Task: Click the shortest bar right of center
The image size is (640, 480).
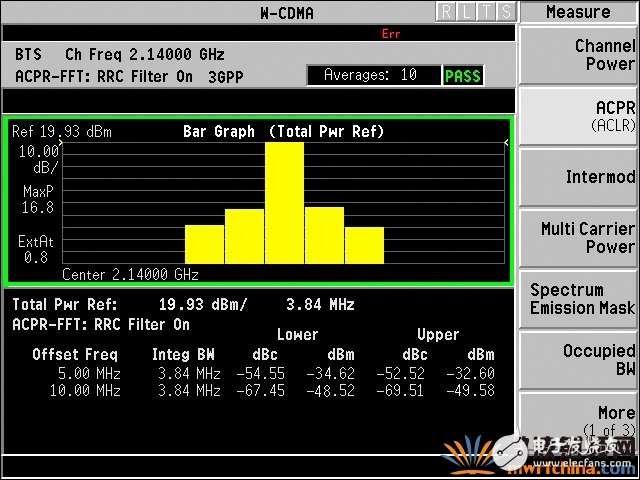Action: 364,245
